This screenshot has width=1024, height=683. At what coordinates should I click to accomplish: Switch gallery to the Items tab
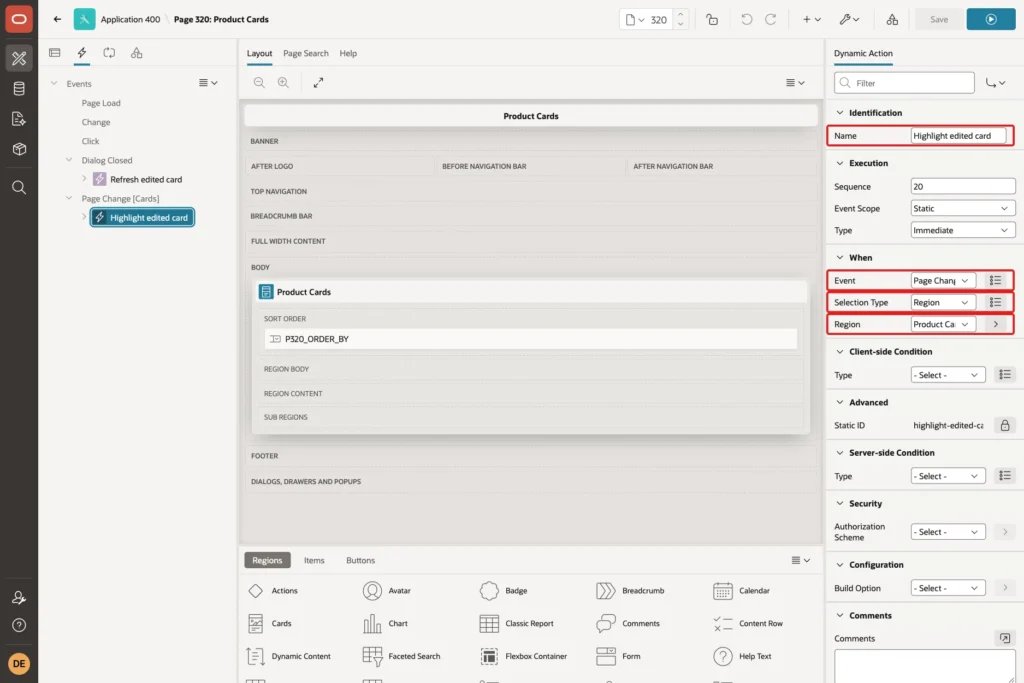pos(314,560)
